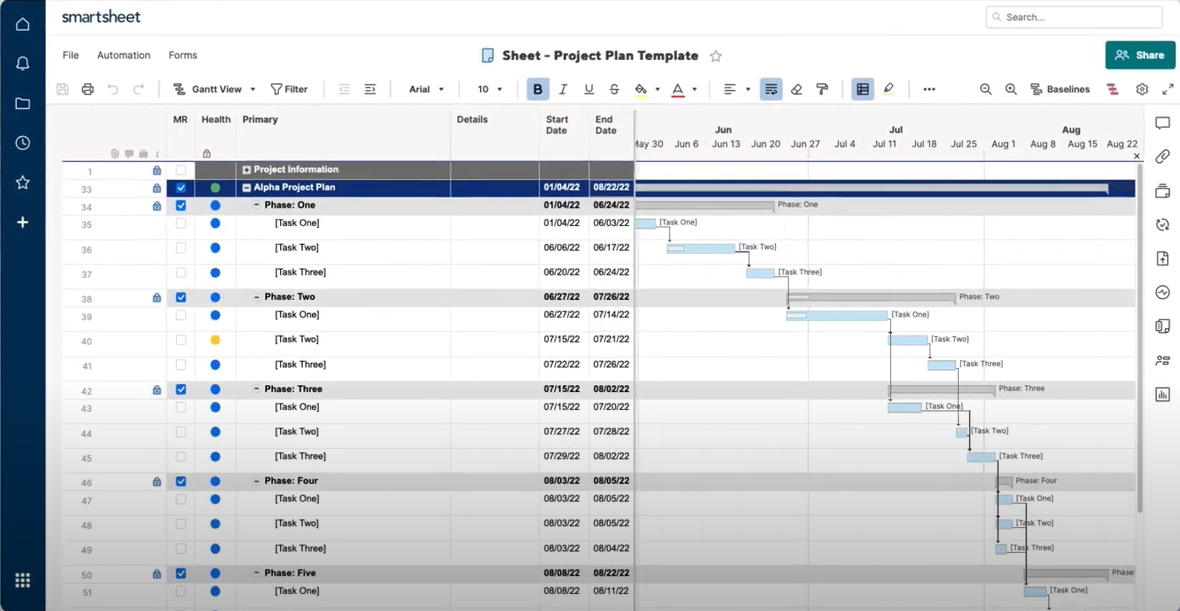Select the Bold formatting icon

point(537,89)
